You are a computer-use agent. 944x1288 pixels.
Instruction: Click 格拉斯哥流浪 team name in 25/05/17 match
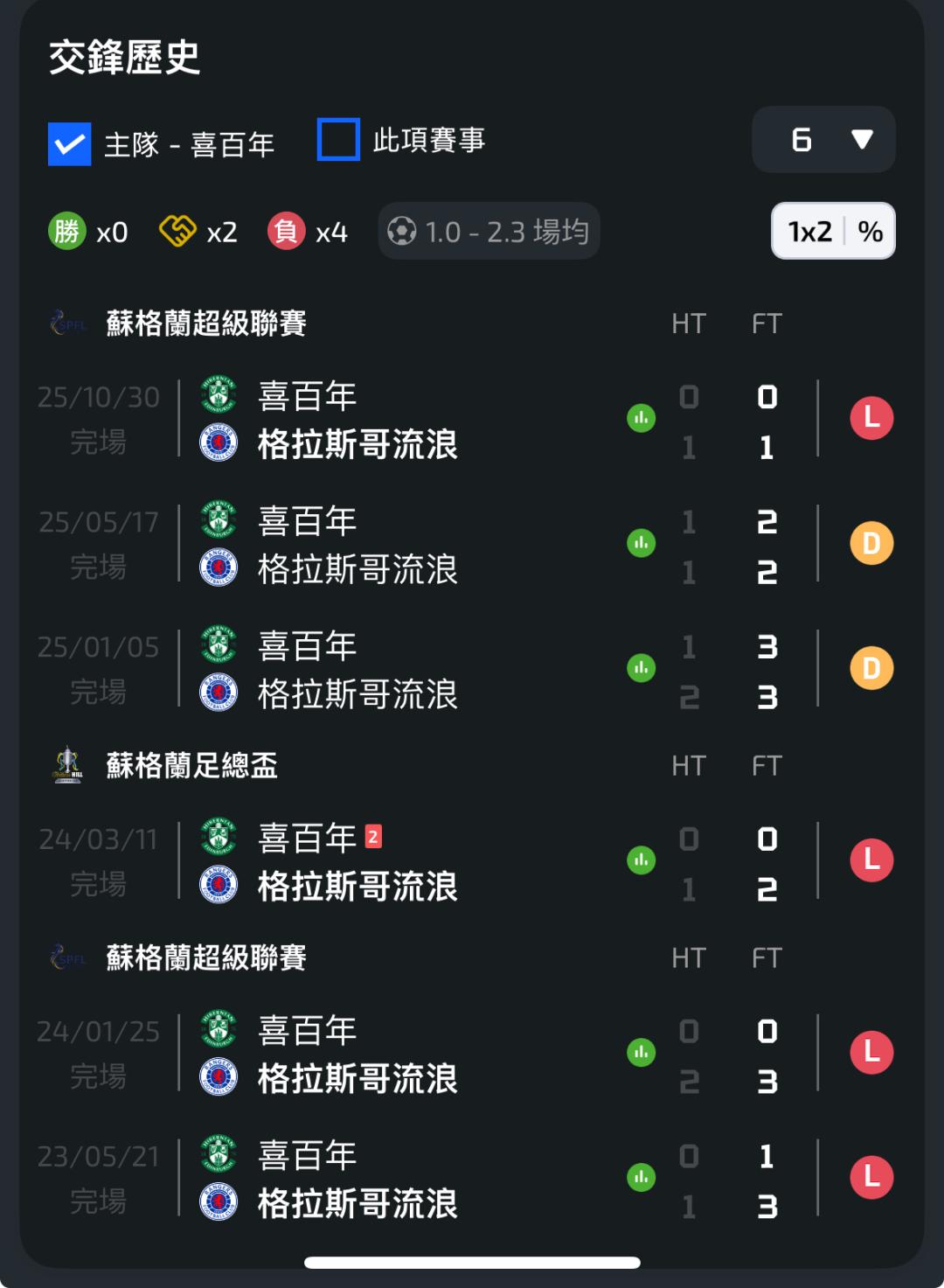tap(357, 570)
